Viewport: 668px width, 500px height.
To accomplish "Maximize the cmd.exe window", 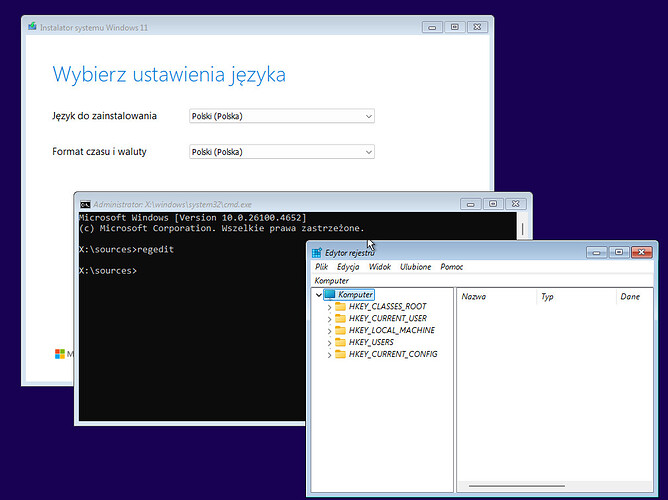I will [x=493, y=204].
